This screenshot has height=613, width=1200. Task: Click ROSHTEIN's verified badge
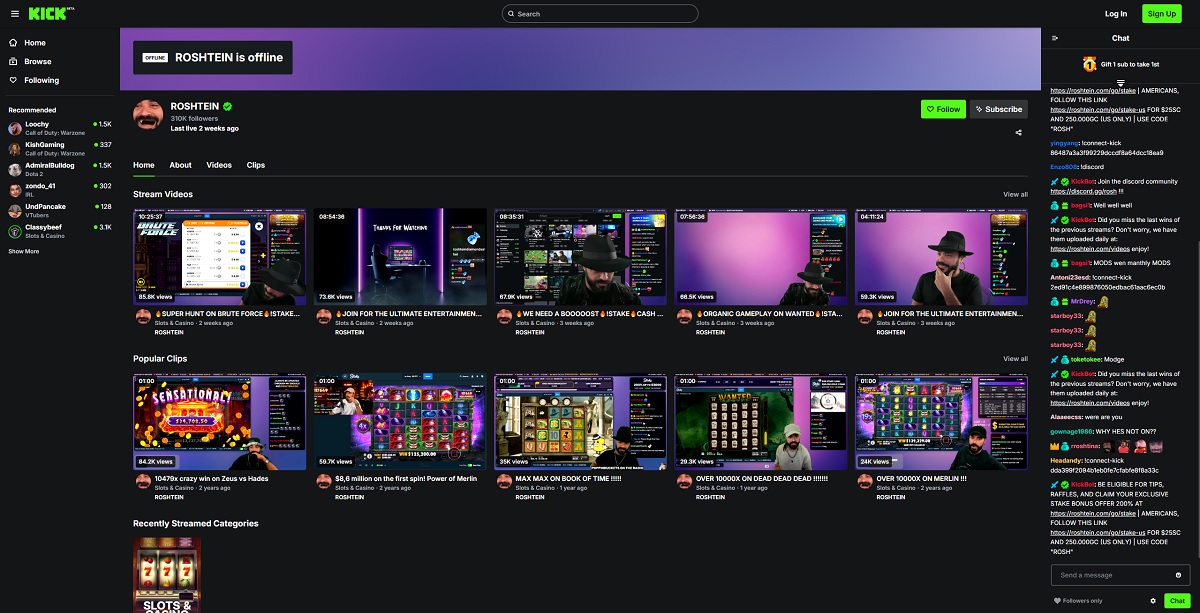[228, 106]
